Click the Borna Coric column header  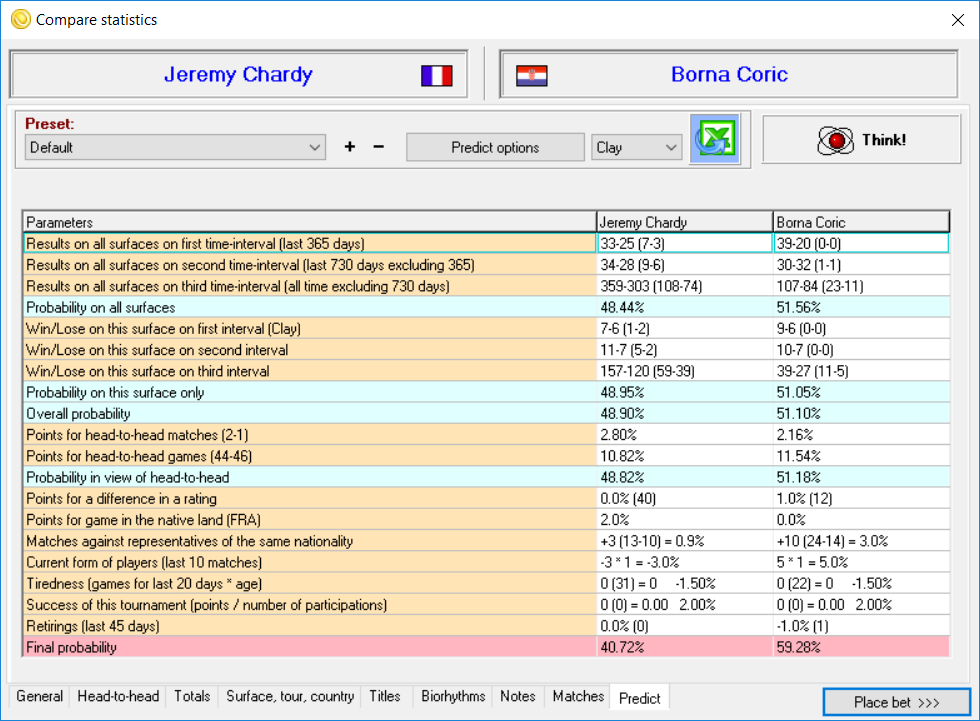point(861,222)
